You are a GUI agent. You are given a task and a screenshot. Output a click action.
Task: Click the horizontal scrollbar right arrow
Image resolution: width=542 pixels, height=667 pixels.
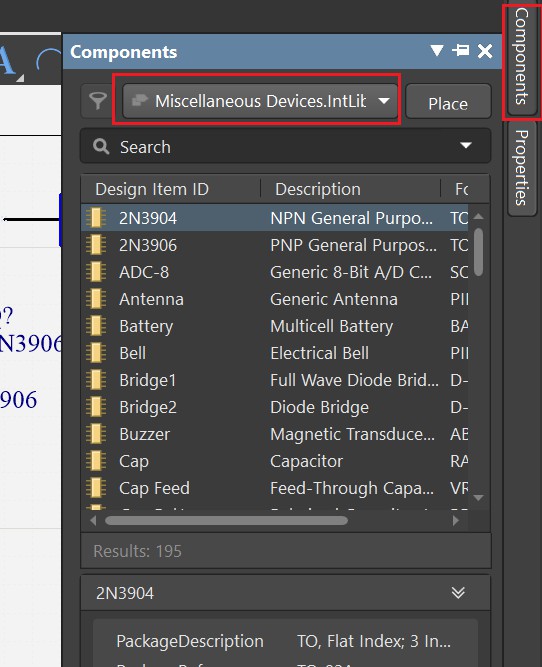[x=456, y=520]
